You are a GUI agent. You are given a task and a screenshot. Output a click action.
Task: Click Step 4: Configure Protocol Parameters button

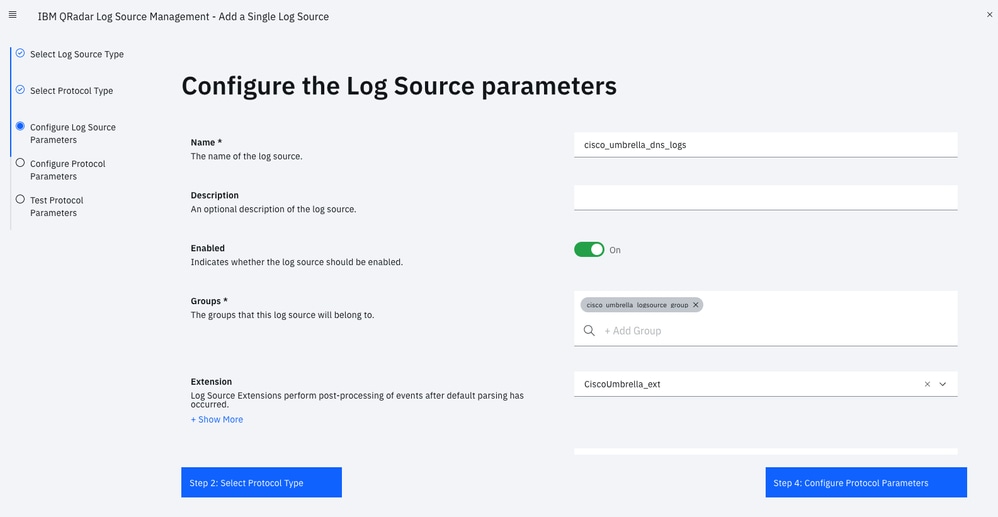[866, 482]
